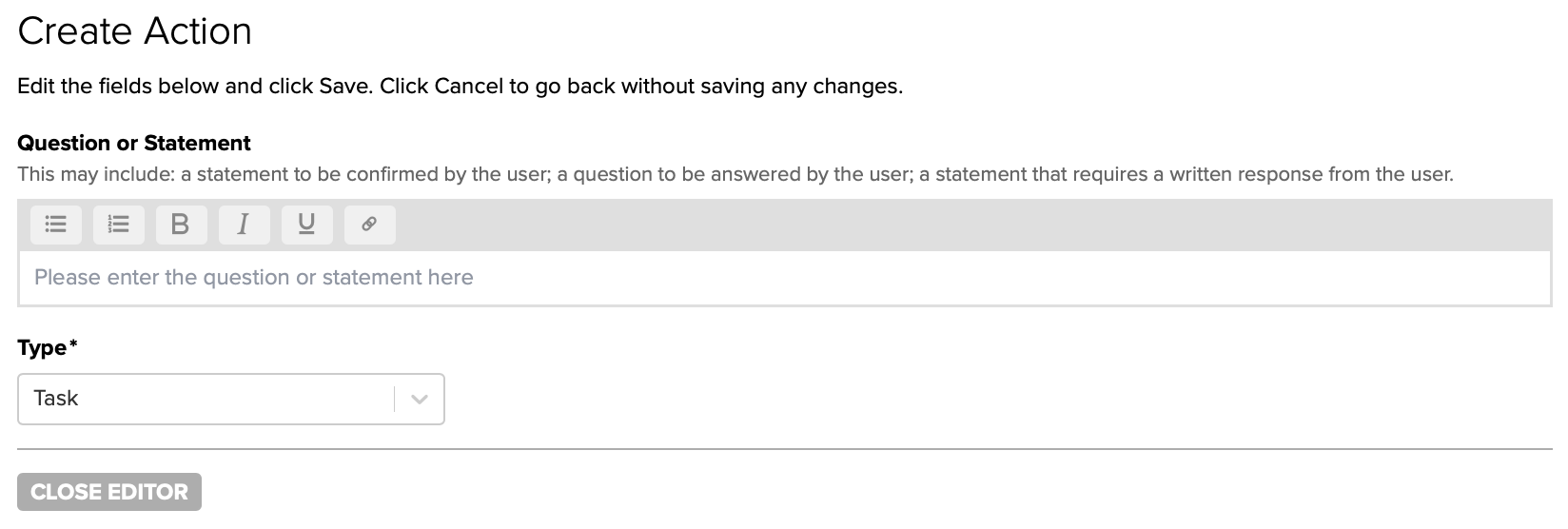
Task: Click empty gray area of formatting toolbar
Action: [x=951, y=225]
